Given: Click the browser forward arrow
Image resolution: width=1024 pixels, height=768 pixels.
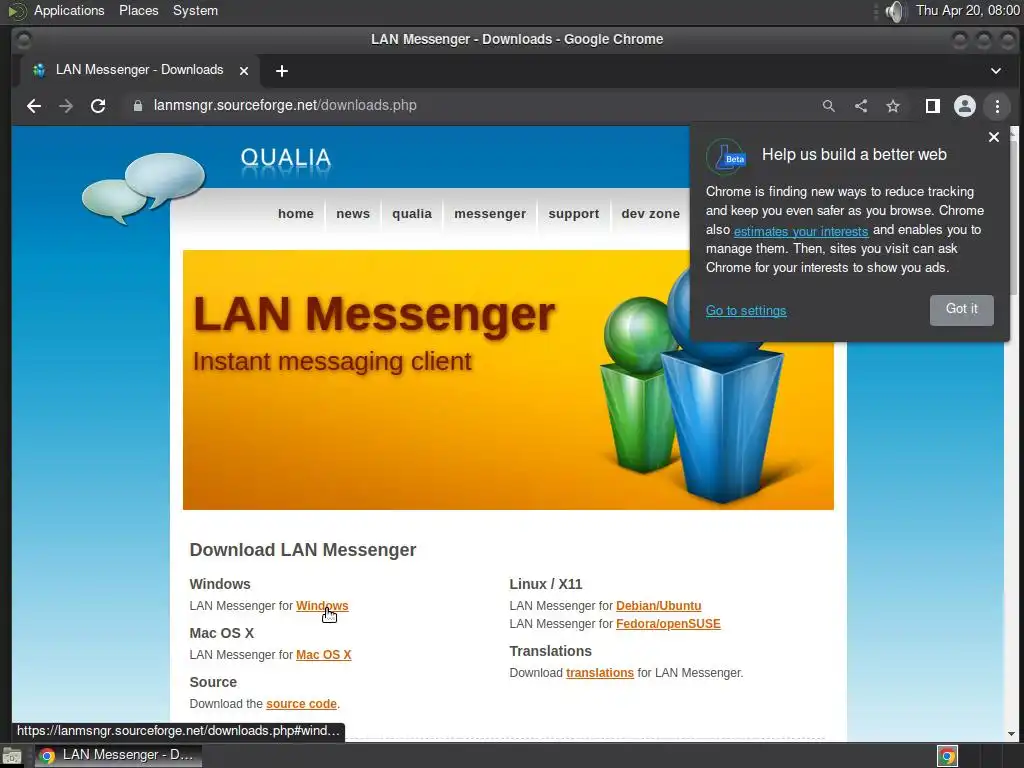Looking at the screenshot, I should (x=66, y=106).
